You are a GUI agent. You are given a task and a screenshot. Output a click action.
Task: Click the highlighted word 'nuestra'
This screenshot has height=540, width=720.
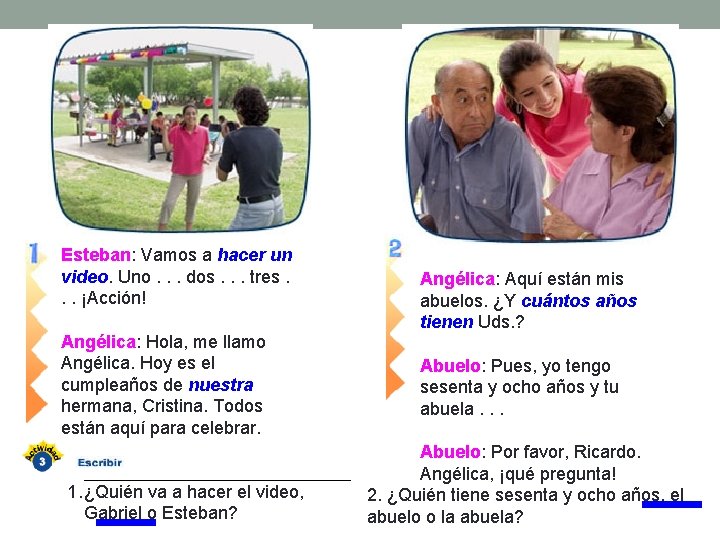coord(221,385)
